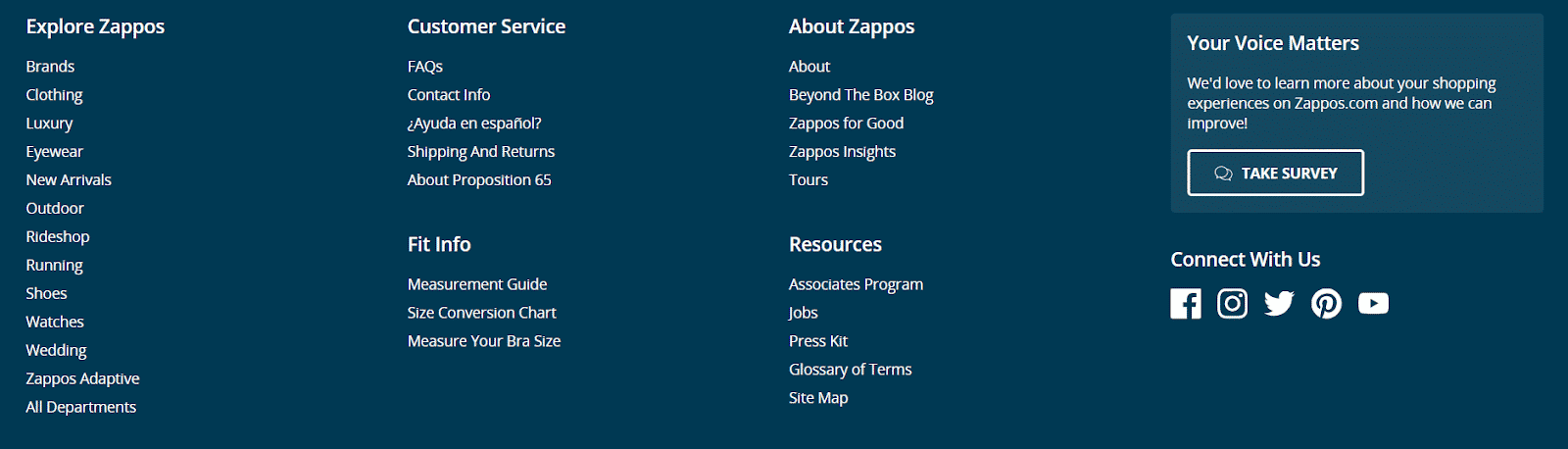1568x449 pixels.
Task: Open the Zappos Facebook page icon
Action: coord(1185,304)
